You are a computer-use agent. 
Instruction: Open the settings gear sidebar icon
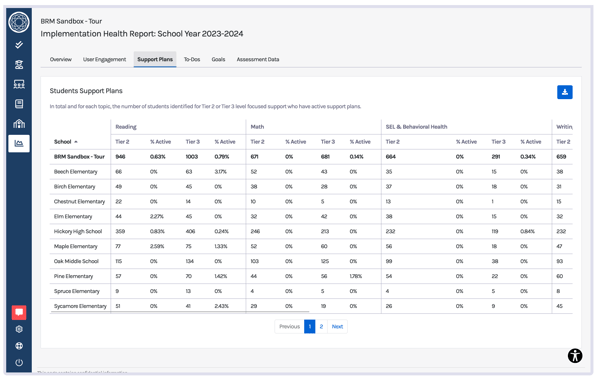coord(19,329)
